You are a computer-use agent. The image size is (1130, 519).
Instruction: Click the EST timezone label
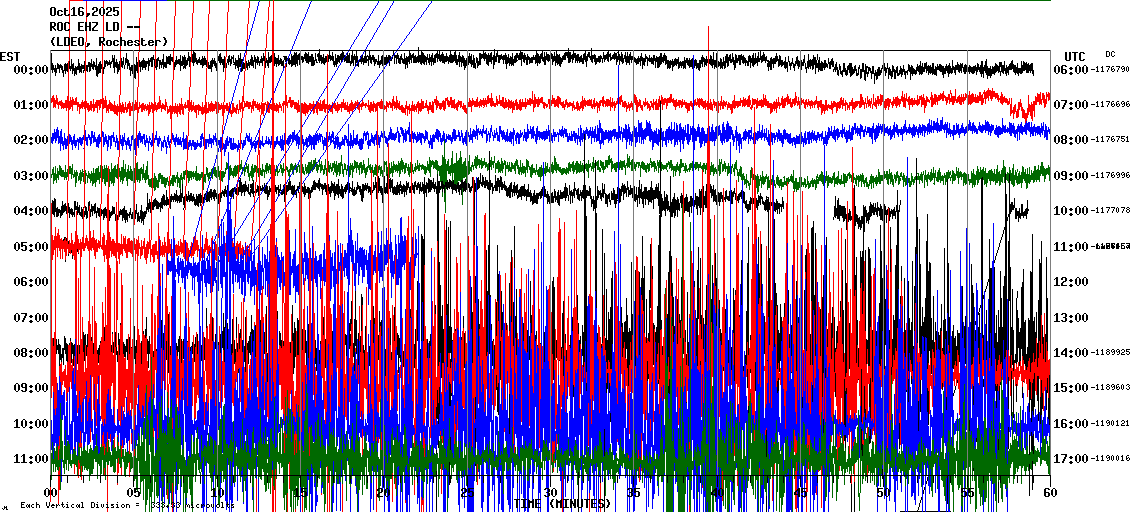[10, 55]
